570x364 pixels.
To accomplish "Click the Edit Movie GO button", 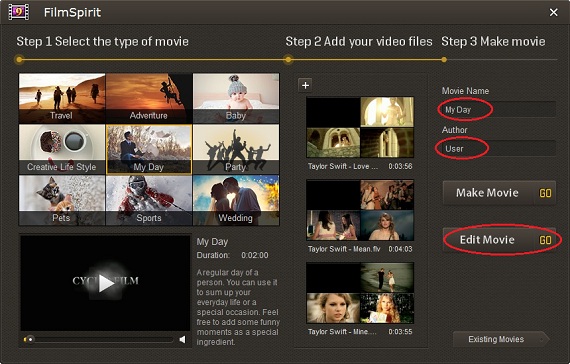I will point(499,240).
